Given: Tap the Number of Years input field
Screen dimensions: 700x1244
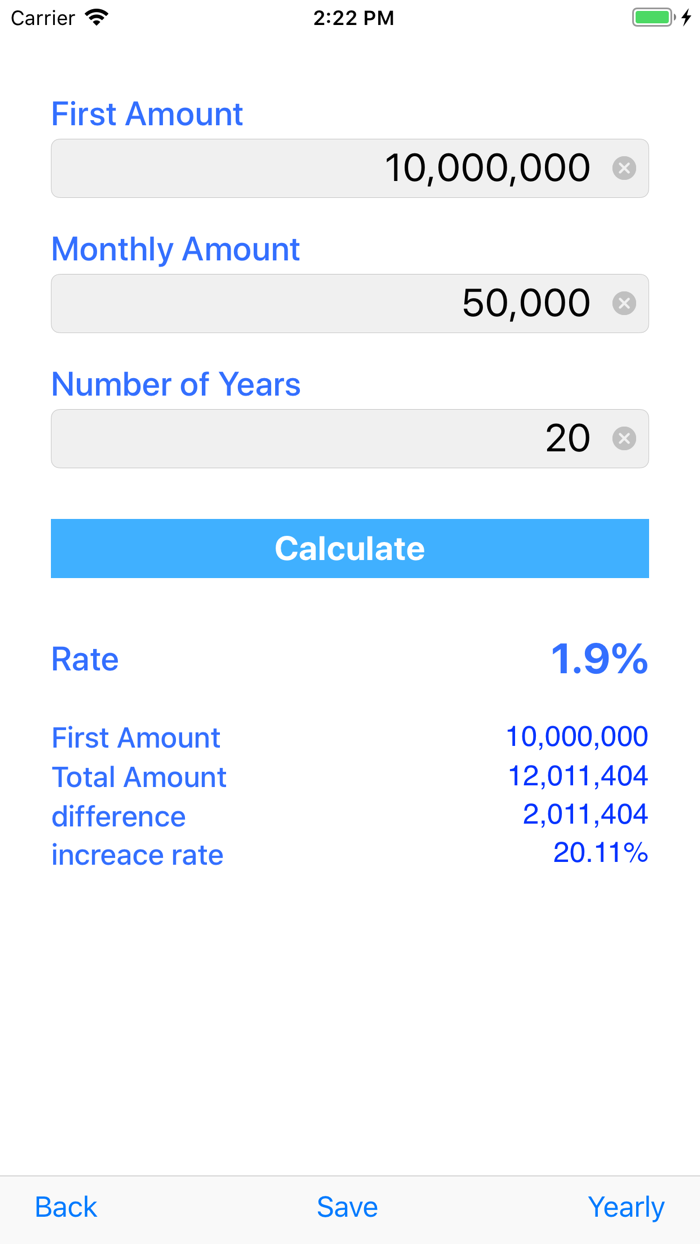Looking at the screenshot, I should tap(350, 438).
